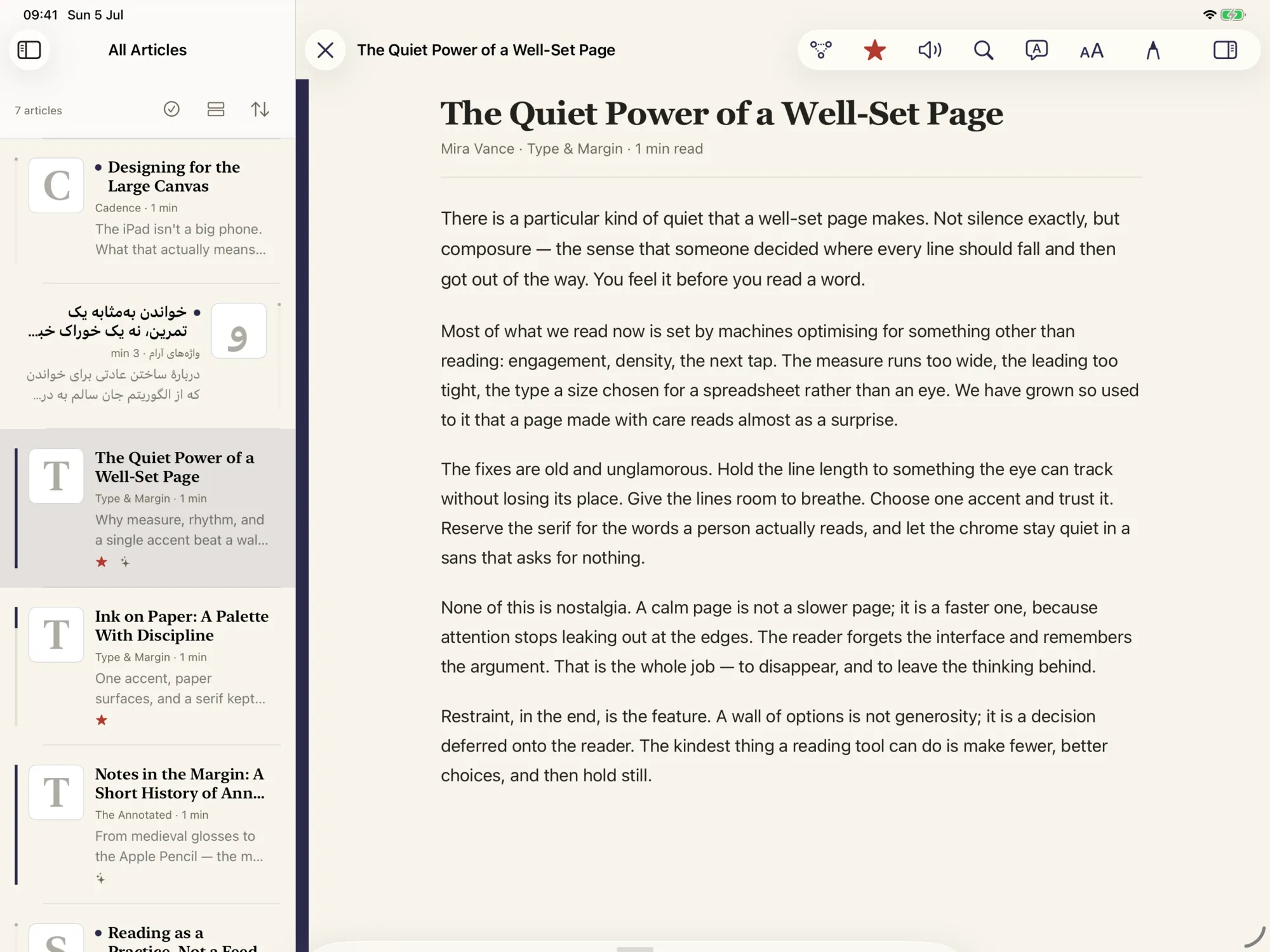Toggle the right inspector sidebar

[x=1225, y=50]
